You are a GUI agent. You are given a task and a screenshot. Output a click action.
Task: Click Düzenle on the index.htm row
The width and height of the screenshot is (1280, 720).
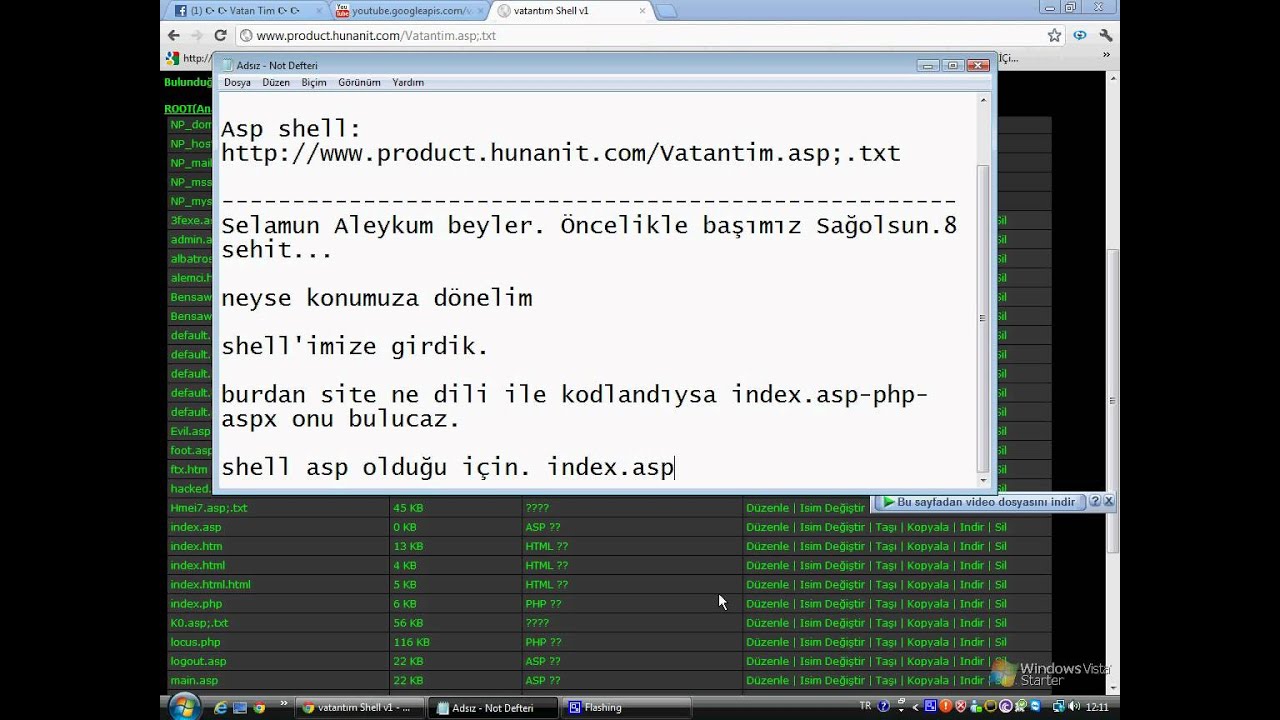pos(767,546)
